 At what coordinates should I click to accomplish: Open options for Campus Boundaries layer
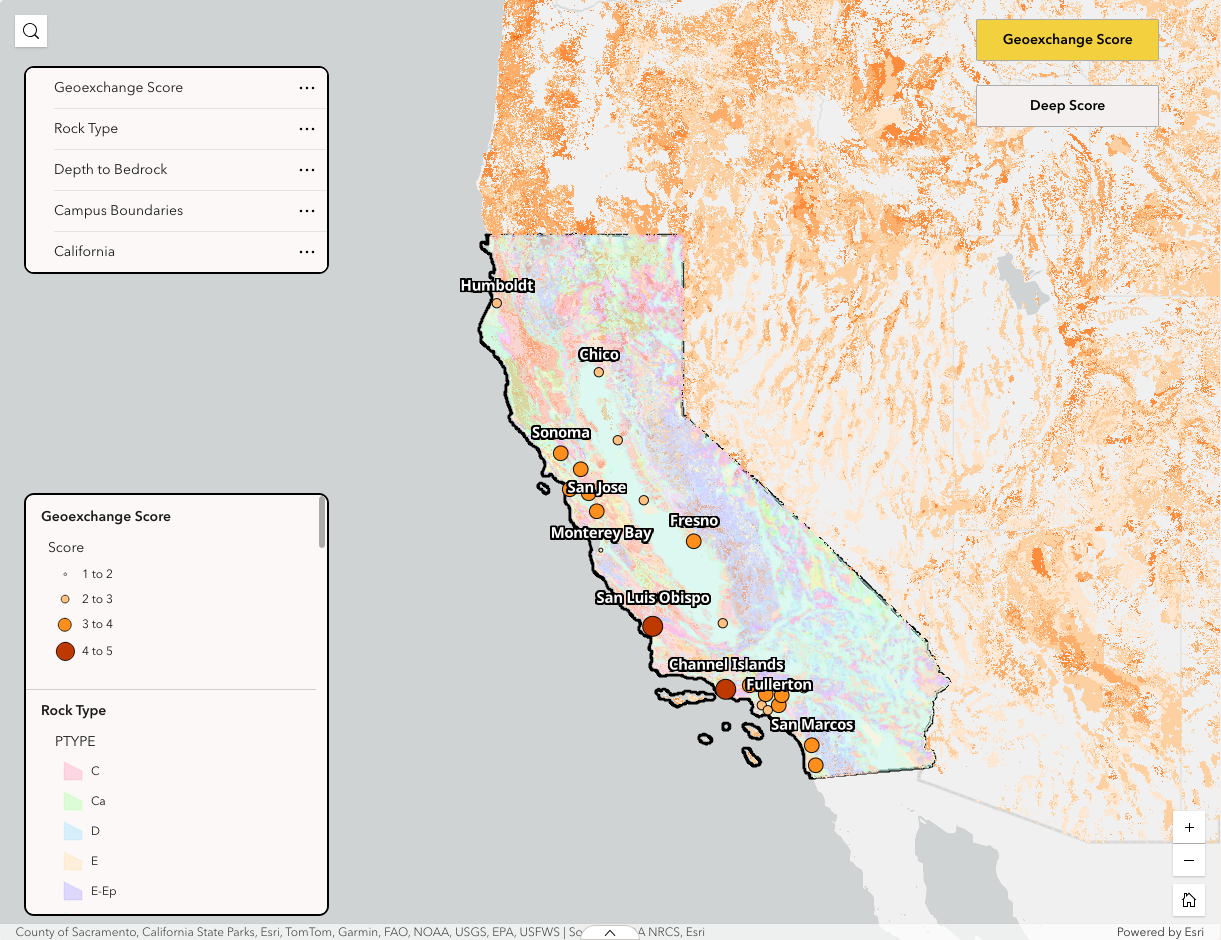point(307,211)
